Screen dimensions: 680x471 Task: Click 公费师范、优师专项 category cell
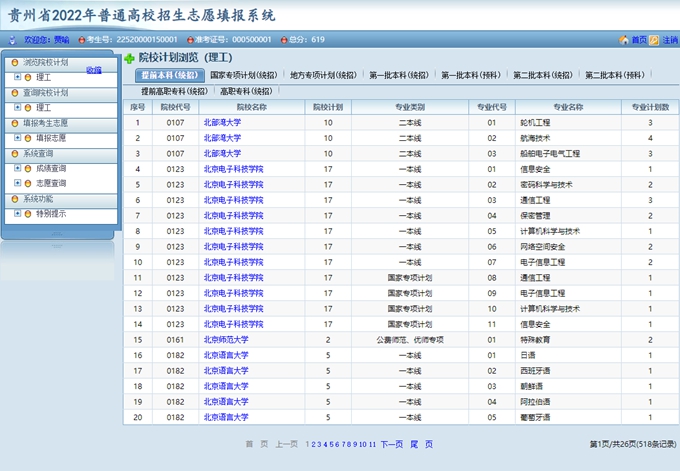point(410,340)
